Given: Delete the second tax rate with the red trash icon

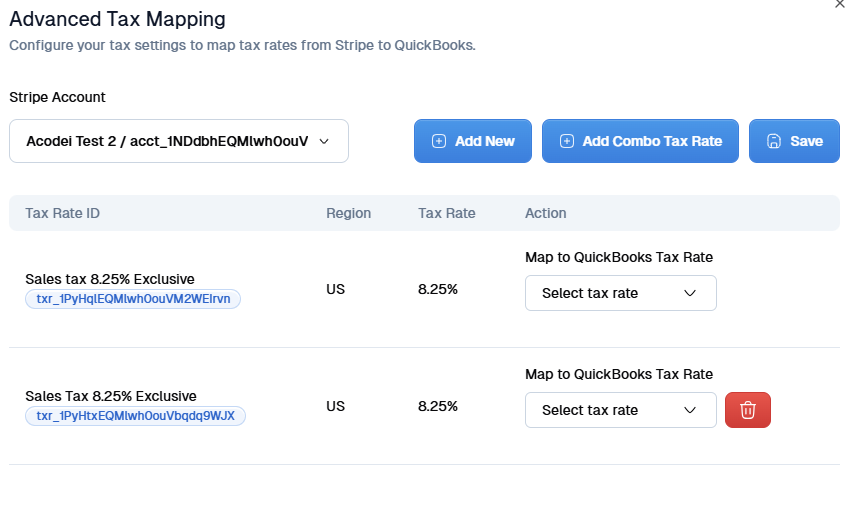Looking at the screenshot, I should coord(747,410).
